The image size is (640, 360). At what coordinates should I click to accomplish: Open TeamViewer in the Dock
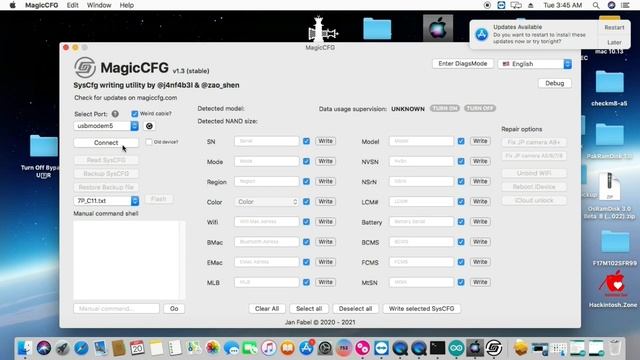click(381, 348)
